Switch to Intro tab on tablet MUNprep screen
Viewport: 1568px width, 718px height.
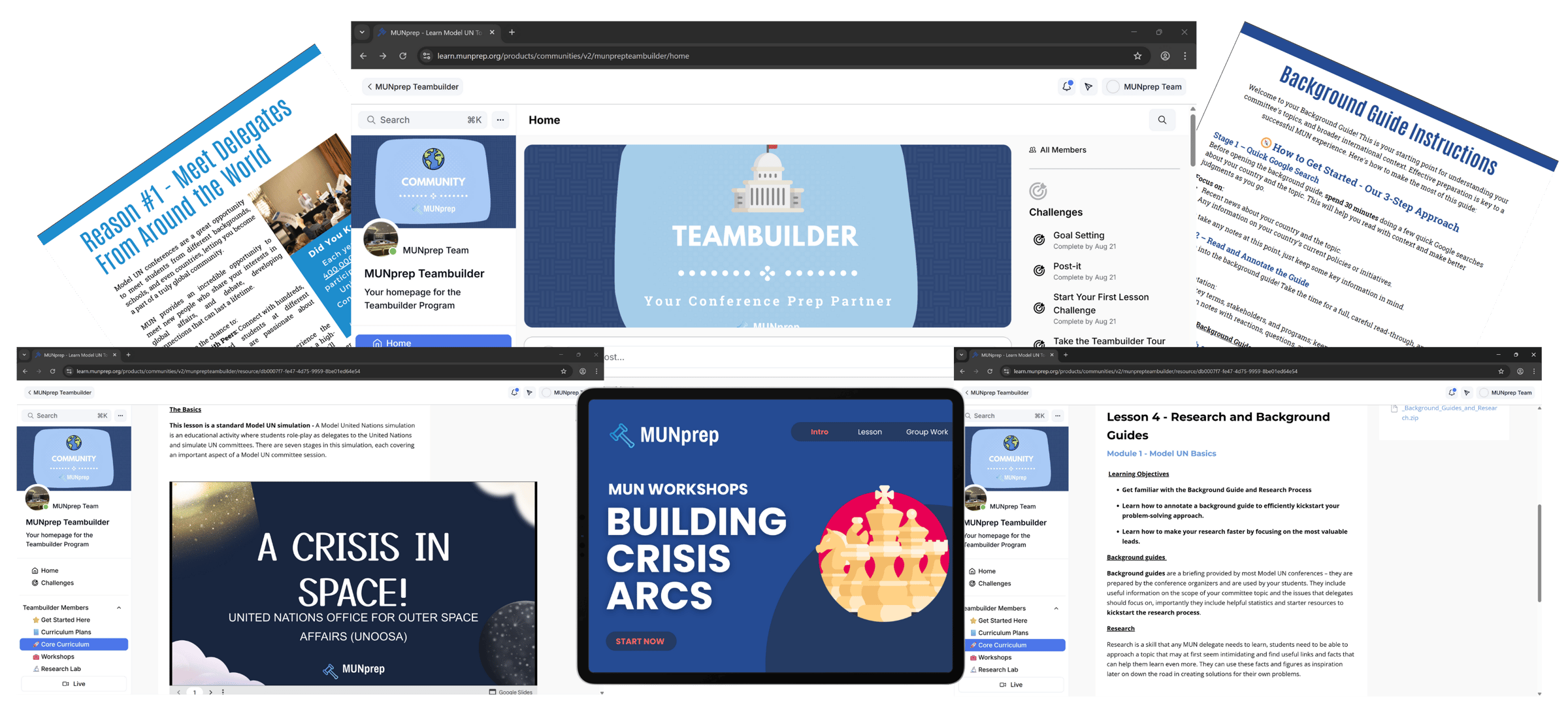click(x=819, y=432)
